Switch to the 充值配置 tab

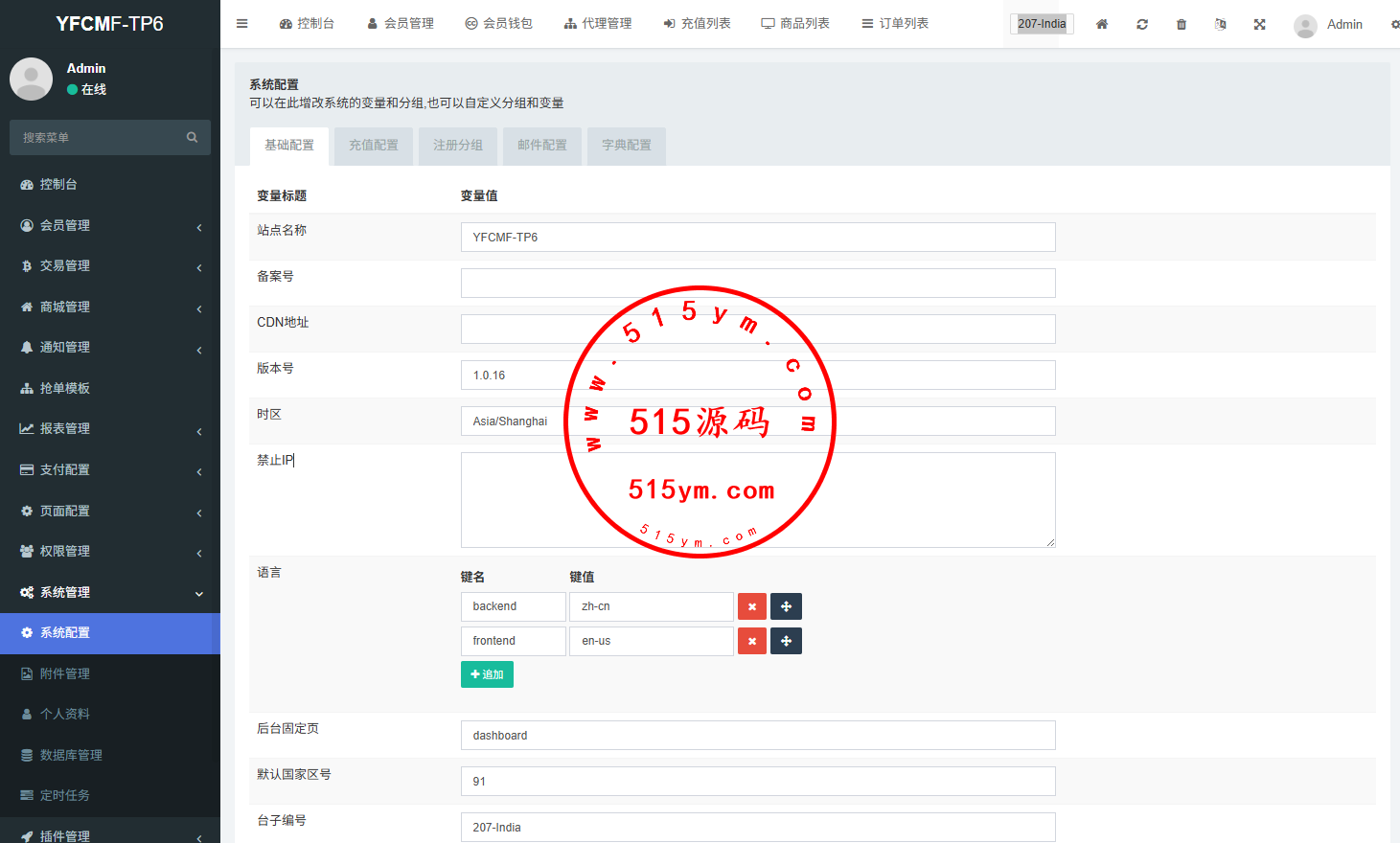click(x=373, y=146)
